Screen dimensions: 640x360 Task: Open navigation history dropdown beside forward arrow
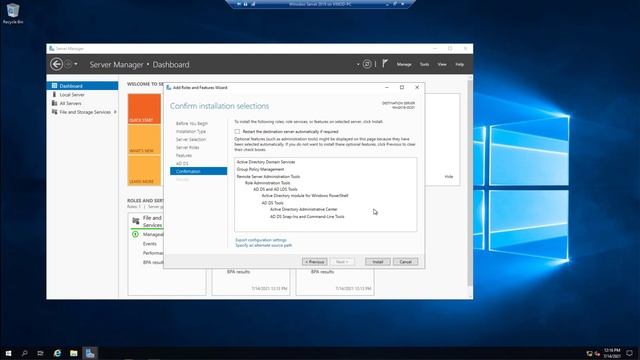tap(76, 64)
